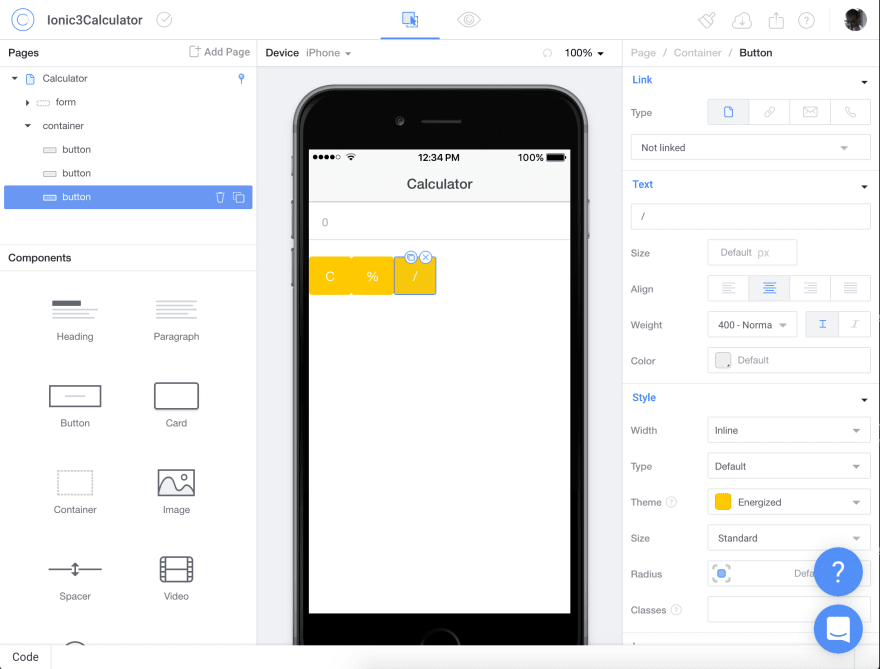Open the user profile avatar
Image resolution: width=880 pixels, height=669 pixels.
(x=855, y=20)
